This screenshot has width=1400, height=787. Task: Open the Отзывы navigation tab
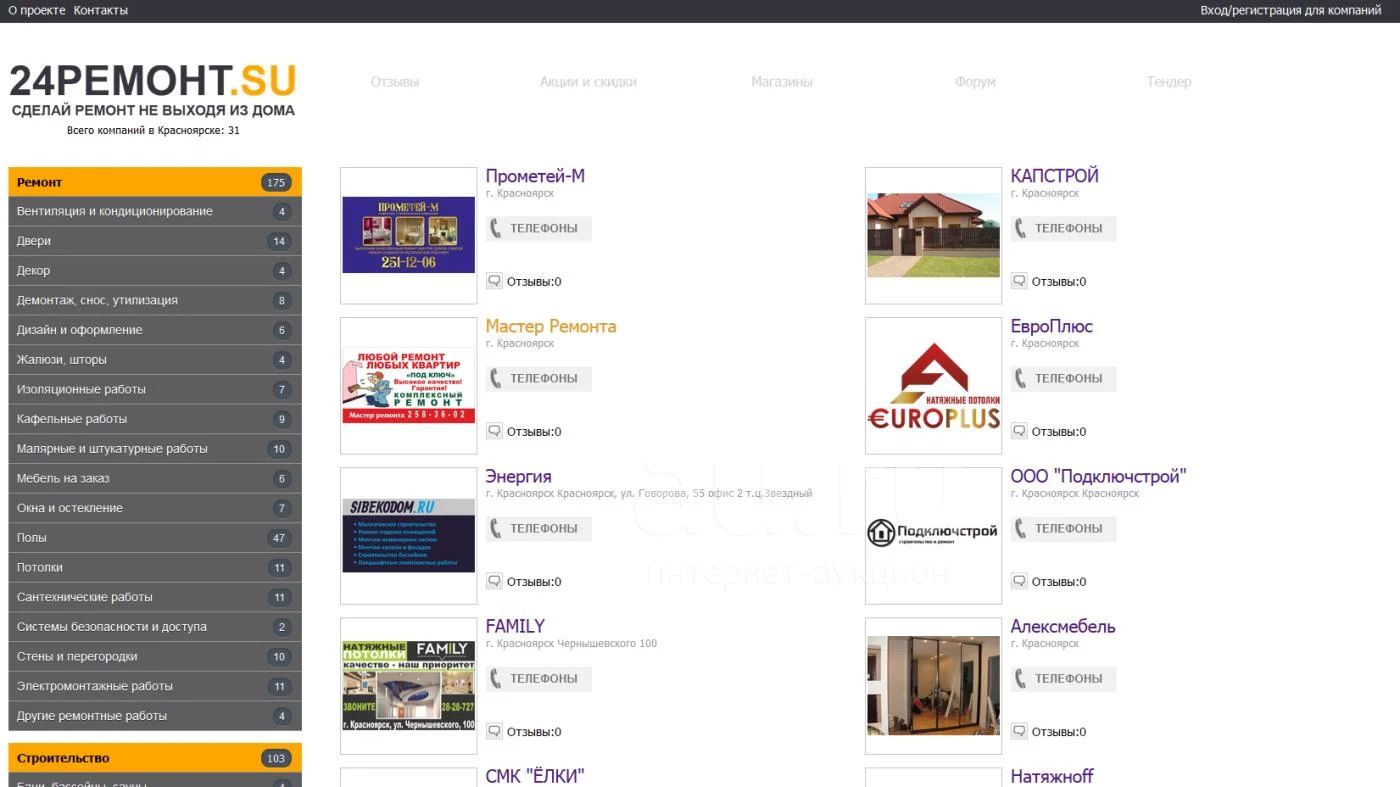(395, 82)
